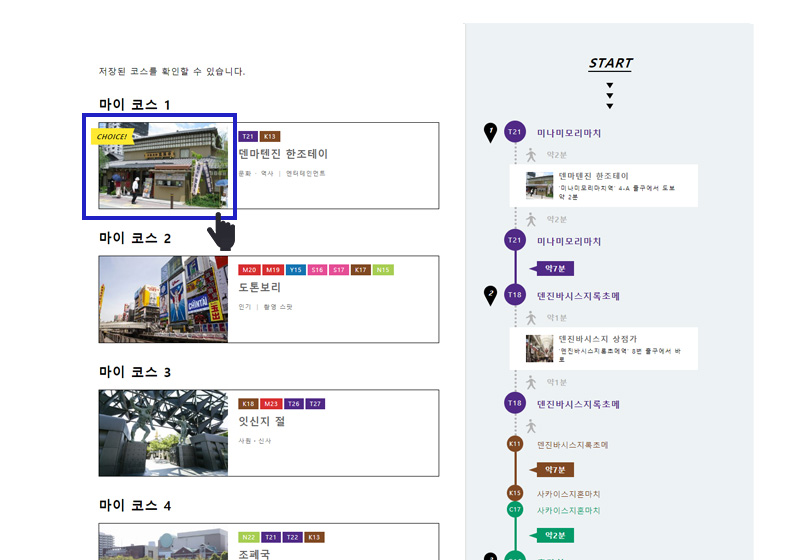Click the yellow CHOICE! badge

[x=112, y=137]
